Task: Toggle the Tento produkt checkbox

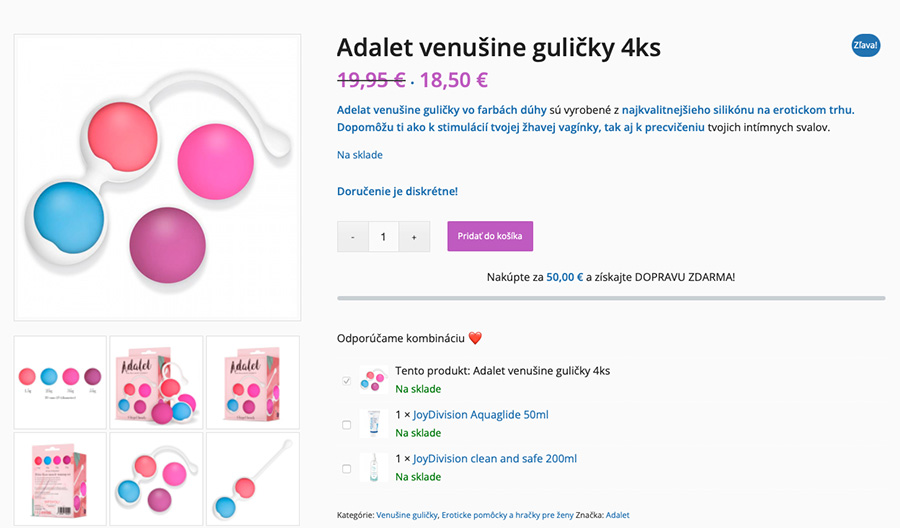Action: coord(346,381)
